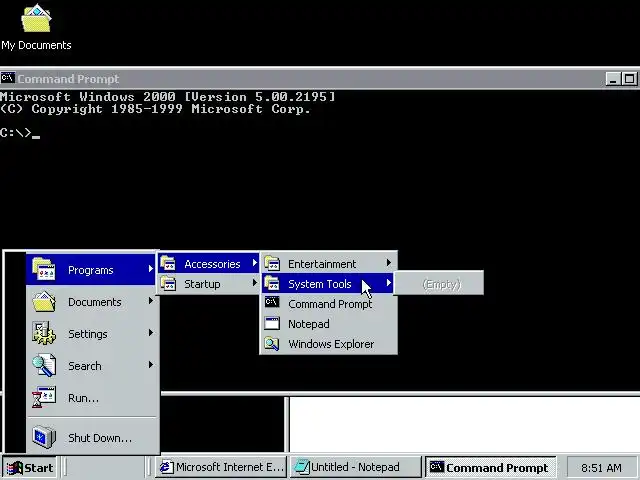Expand the arrow next to Entertainment
The height and width of the screenshot is (480, 640).
point(389,263)
